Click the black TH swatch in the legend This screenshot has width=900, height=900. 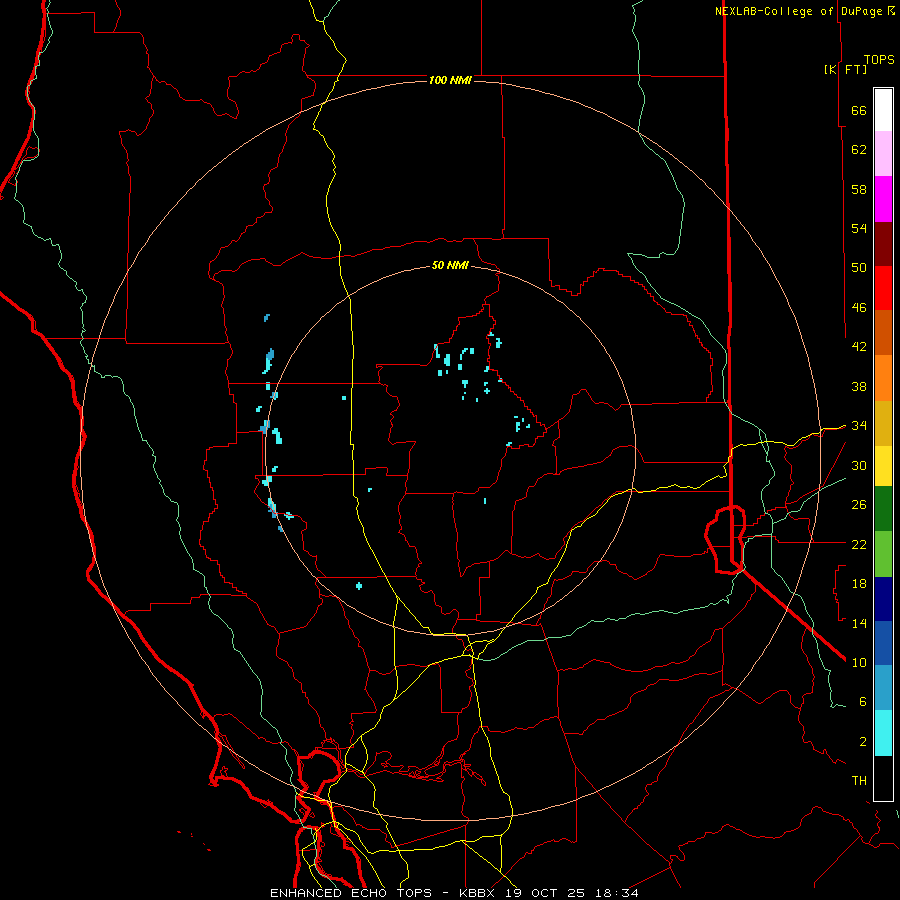tap(883, 778)
